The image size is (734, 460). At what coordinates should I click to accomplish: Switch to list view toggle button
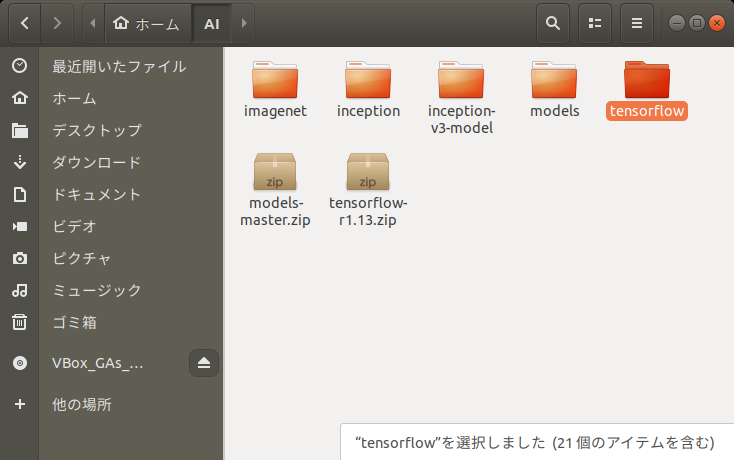click(x=595, y=23)
